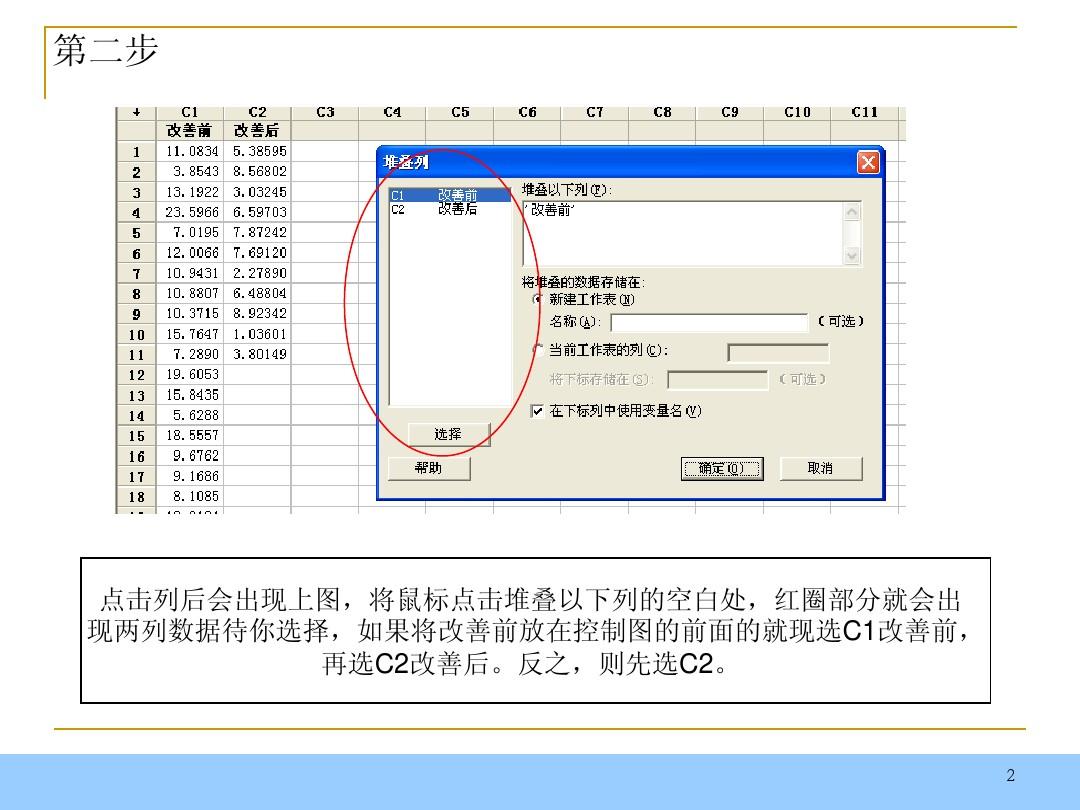Select C2 改善后 in the column list
Image resolution: width=1080 pixels, height=810 pixels.
pos(450,209)
